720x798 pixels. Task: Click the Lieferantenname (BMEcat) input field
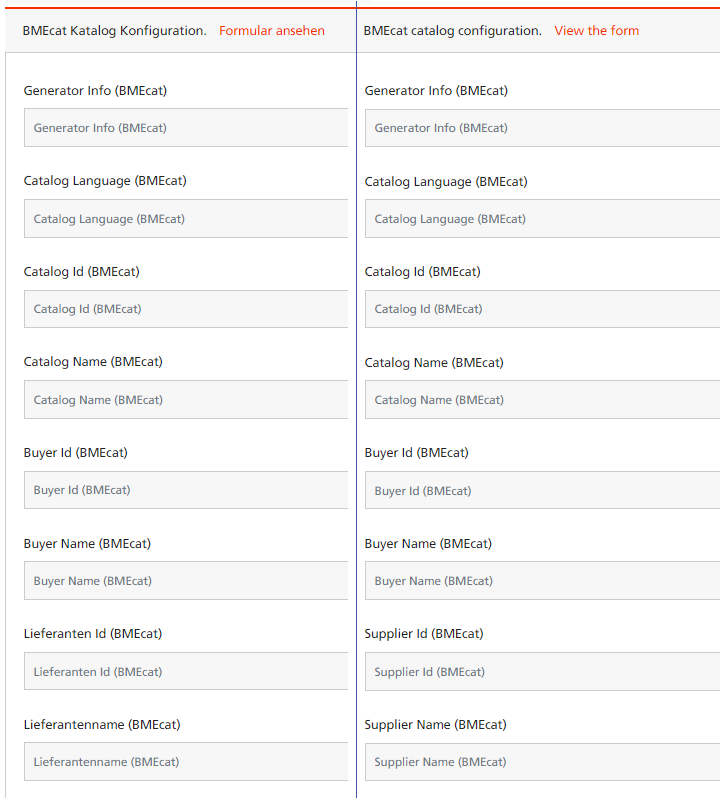coord(186,762)
